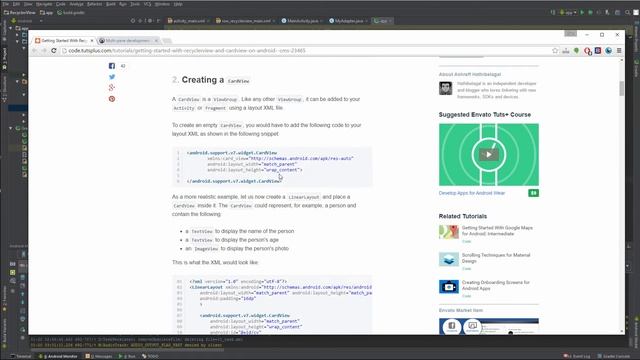Go forward in browser history
The width and height of the screenshot is (640, 360).
click(x=44, y=51)
